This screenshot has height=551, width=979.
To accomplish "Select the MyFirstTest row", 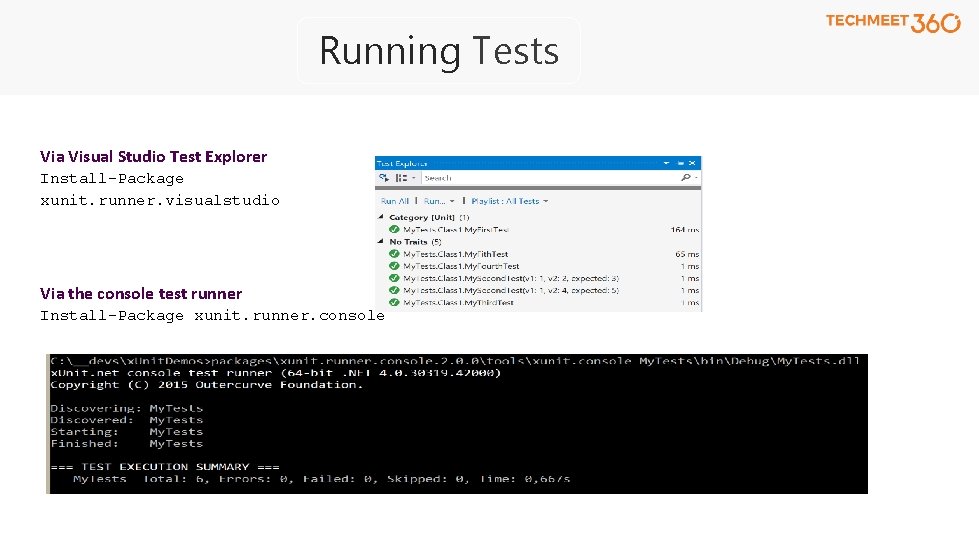I will [538, 230].
